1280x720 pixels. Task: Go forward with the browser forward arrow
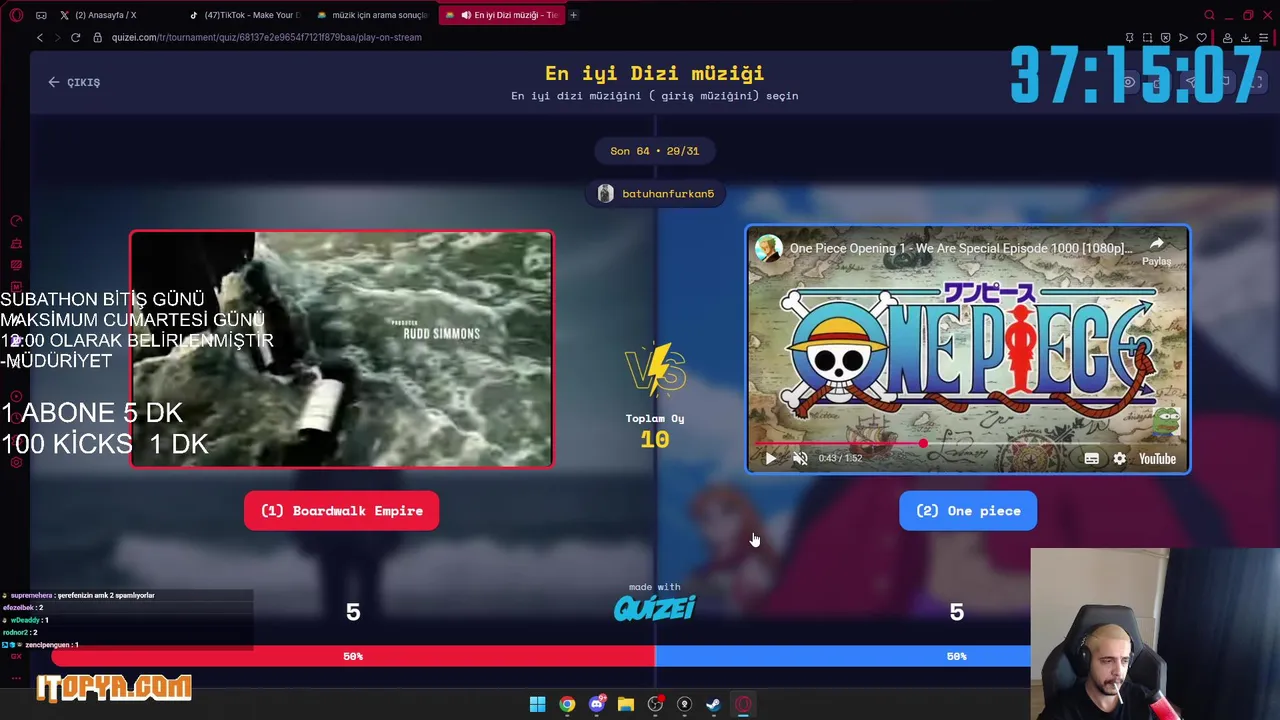[x=57, y=37]
